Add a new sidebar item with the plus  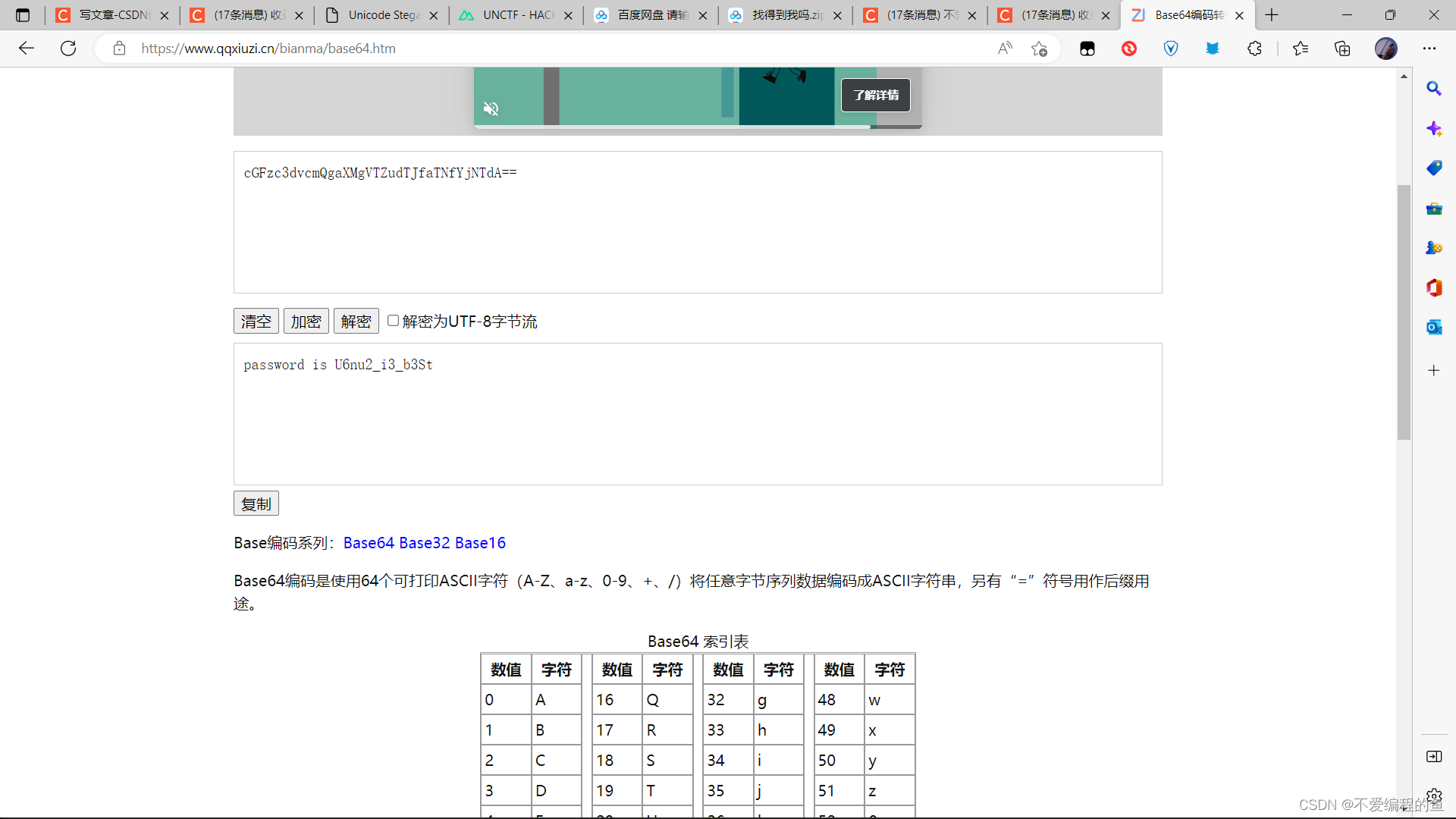(x=1435, y=371)
